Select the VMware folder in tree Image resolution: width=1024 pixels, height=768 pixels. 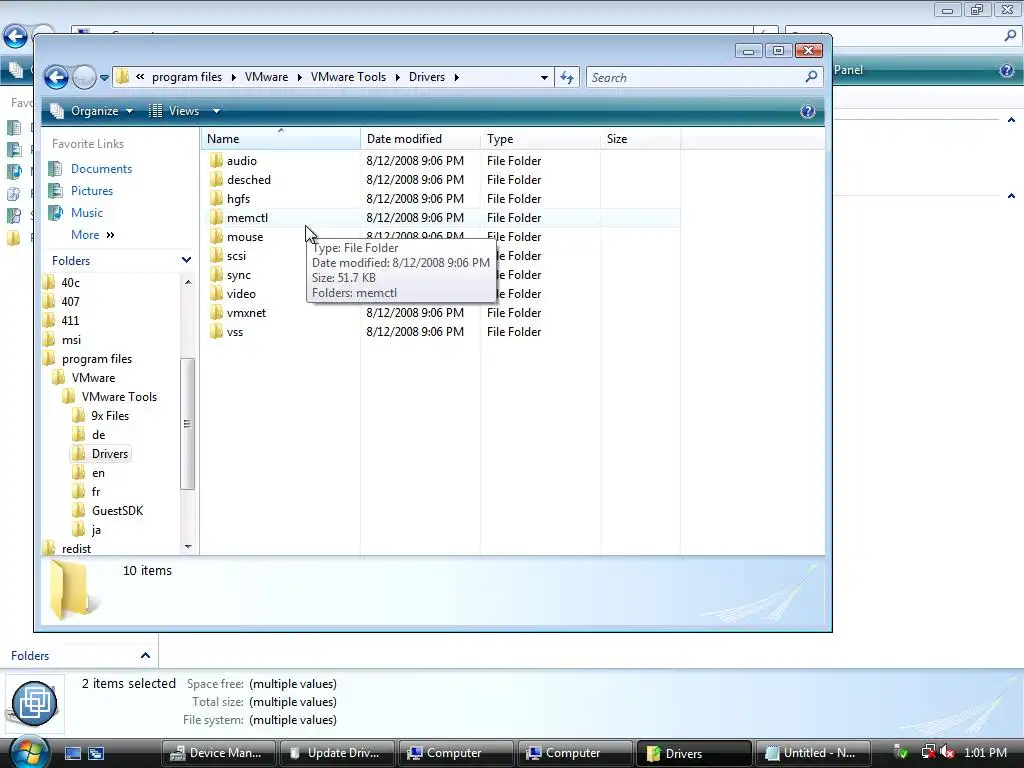(93, 377)
